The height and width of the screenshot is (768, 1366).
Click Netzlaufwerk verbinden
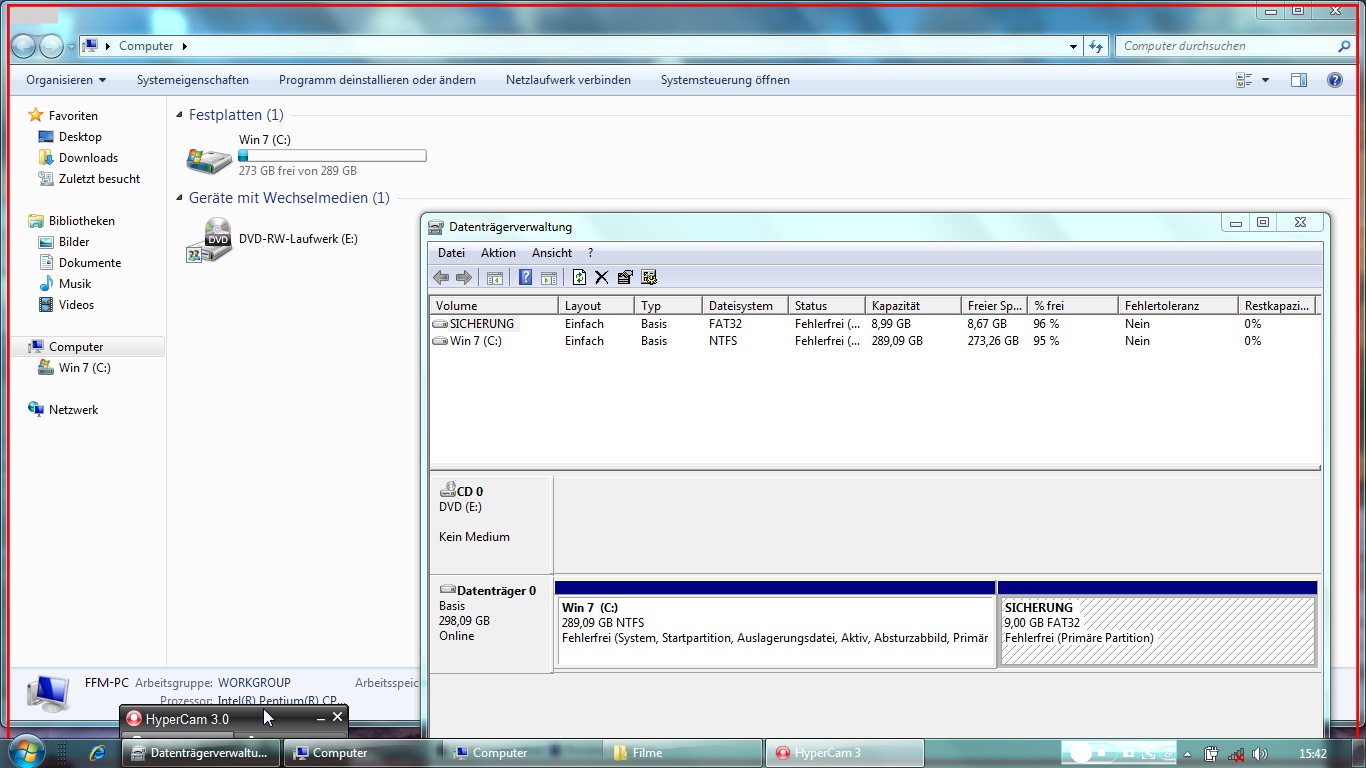(568, 80)
